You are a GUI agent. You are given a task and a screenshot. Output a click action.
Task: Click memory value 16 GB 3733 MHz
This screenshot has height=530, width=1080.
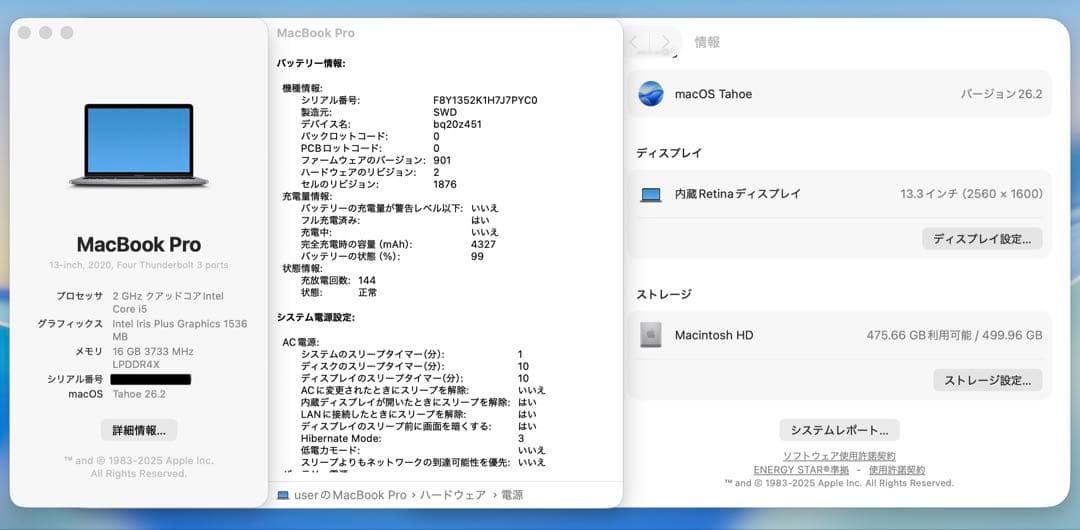click(x=153, y=351)
